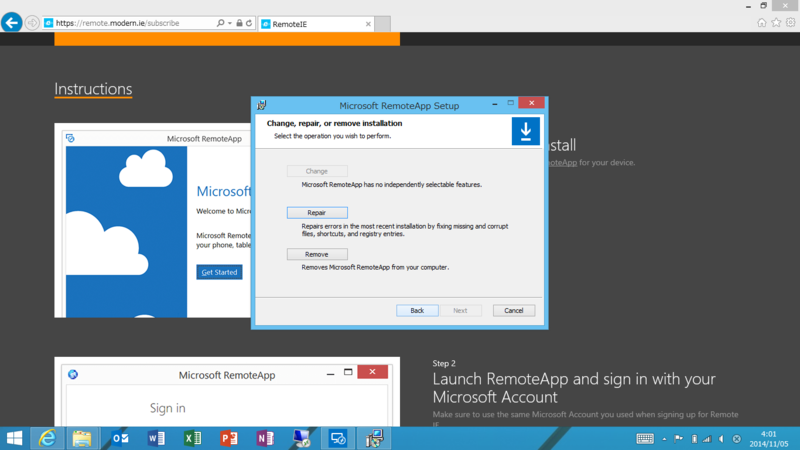Click the browser back arrow button
Screen dimensions: 800x450
click(x=11, y=23)
